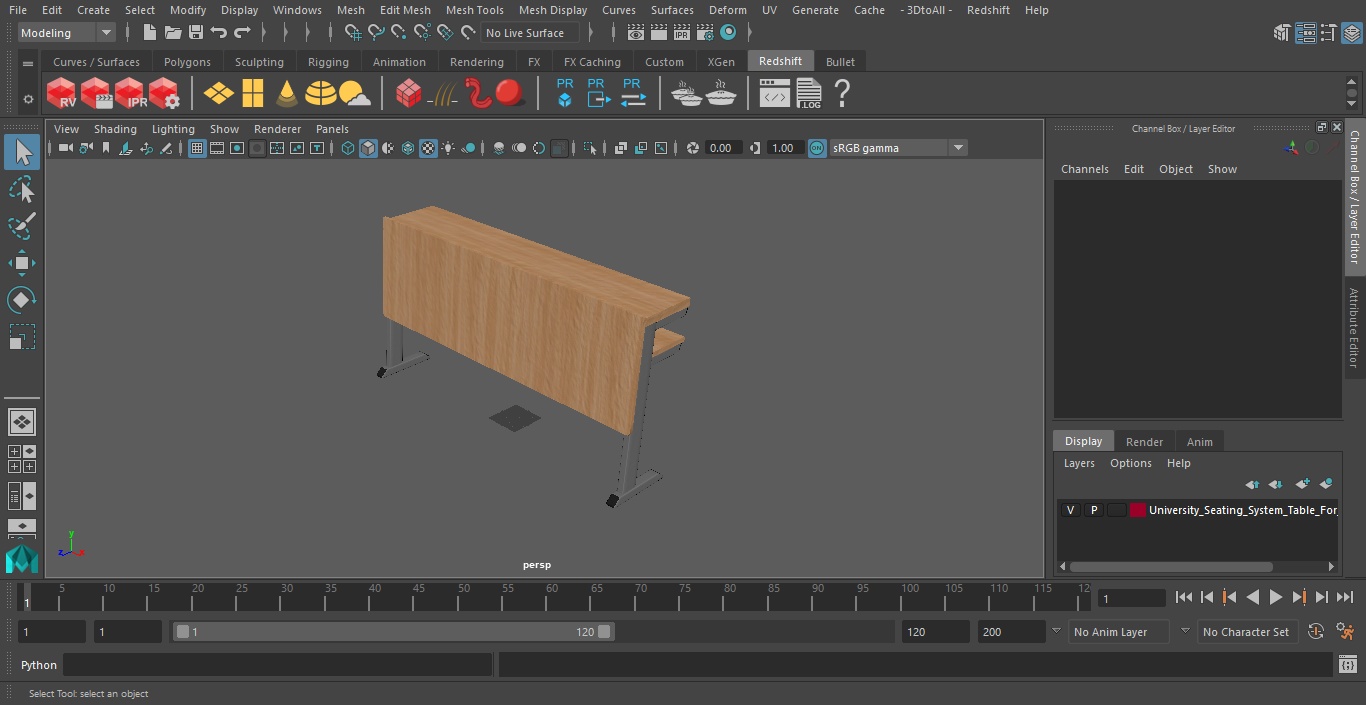Viewport: 1366px width, 705px height.
Task: Open the Redshift log file icon
Action: point(809,94)
